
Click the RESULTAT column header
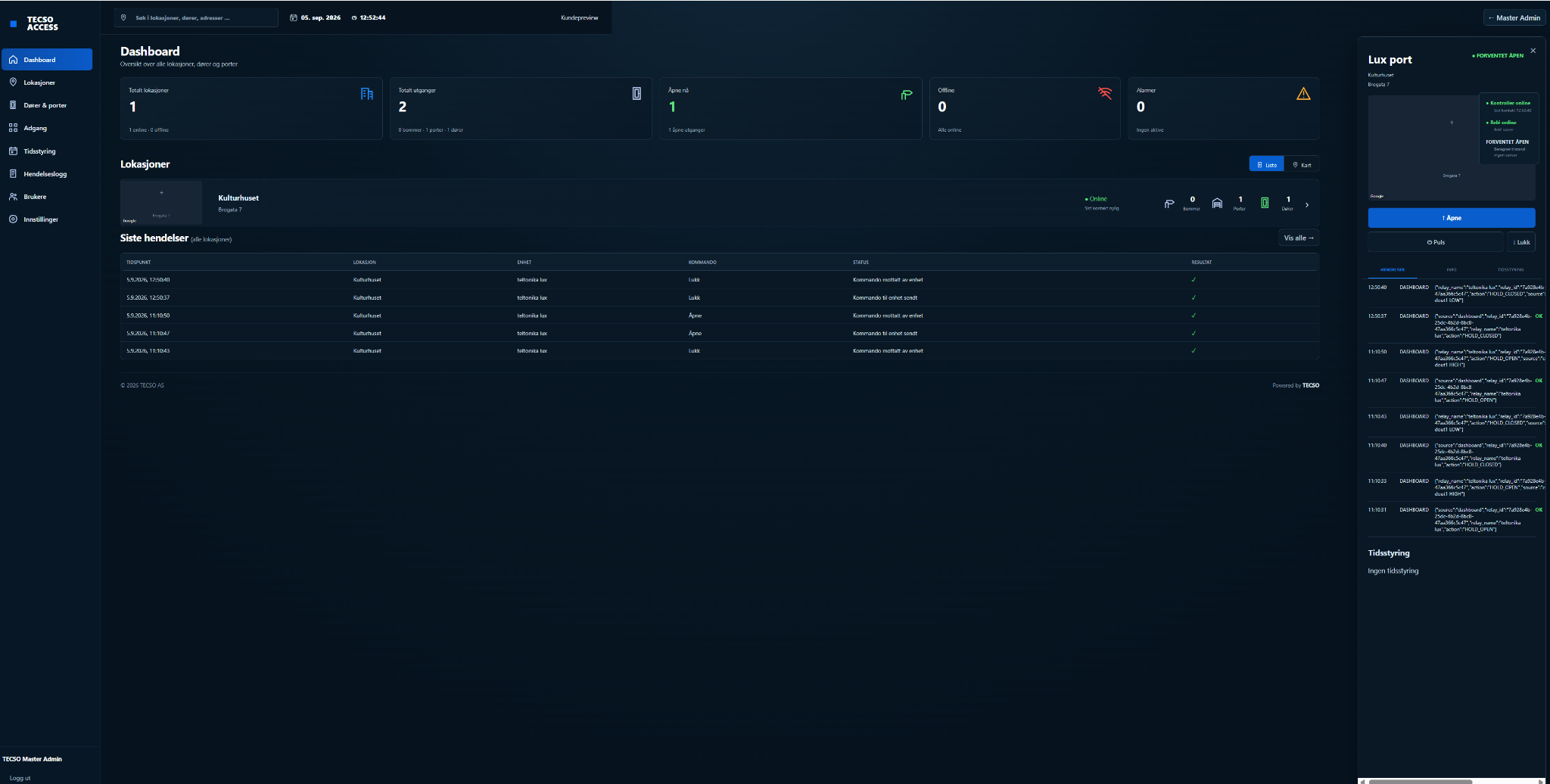pos(1202,263)
